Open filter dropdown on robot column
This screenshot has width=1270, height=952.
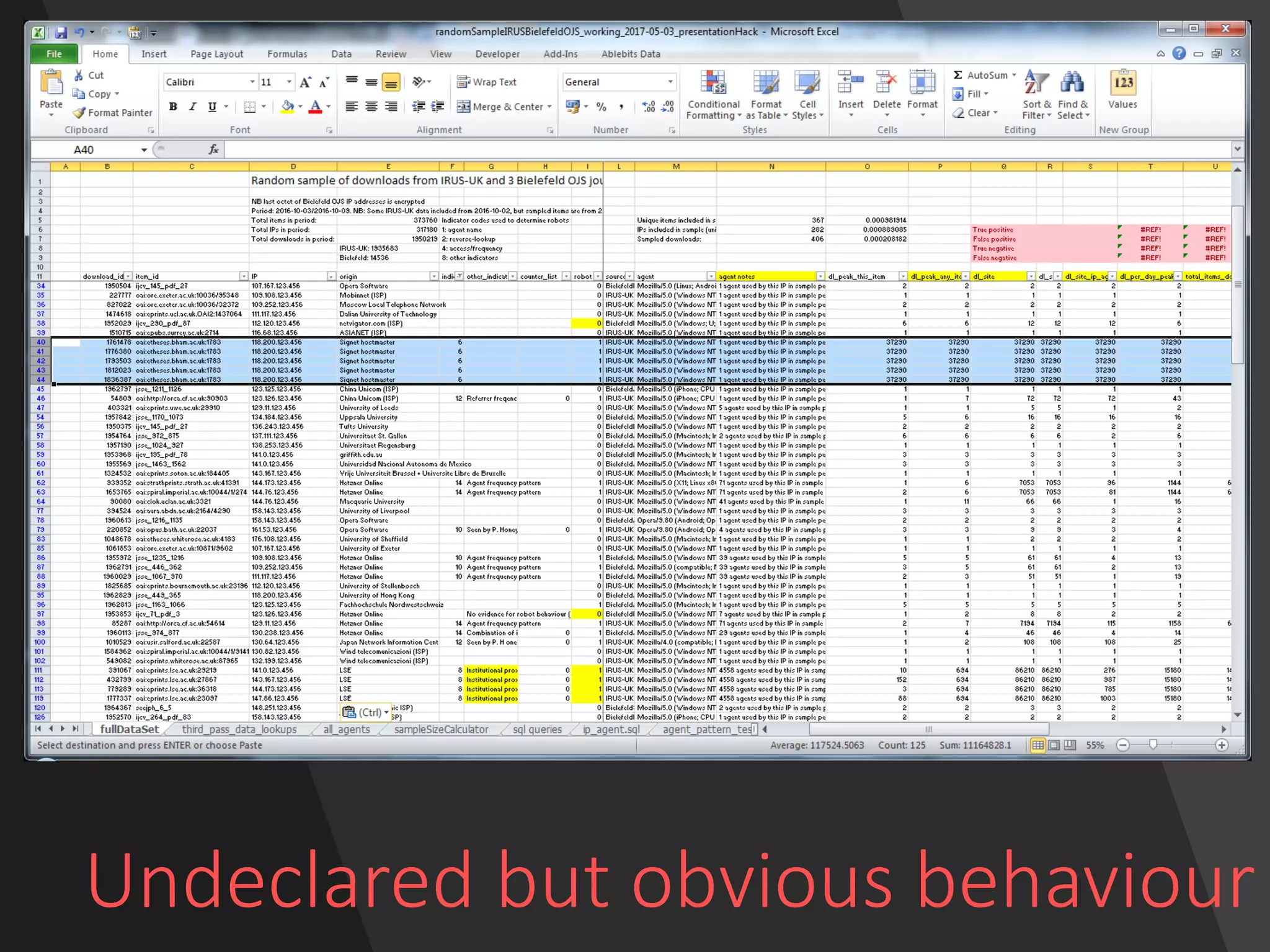pyautogui.click(x=598, y=276)
